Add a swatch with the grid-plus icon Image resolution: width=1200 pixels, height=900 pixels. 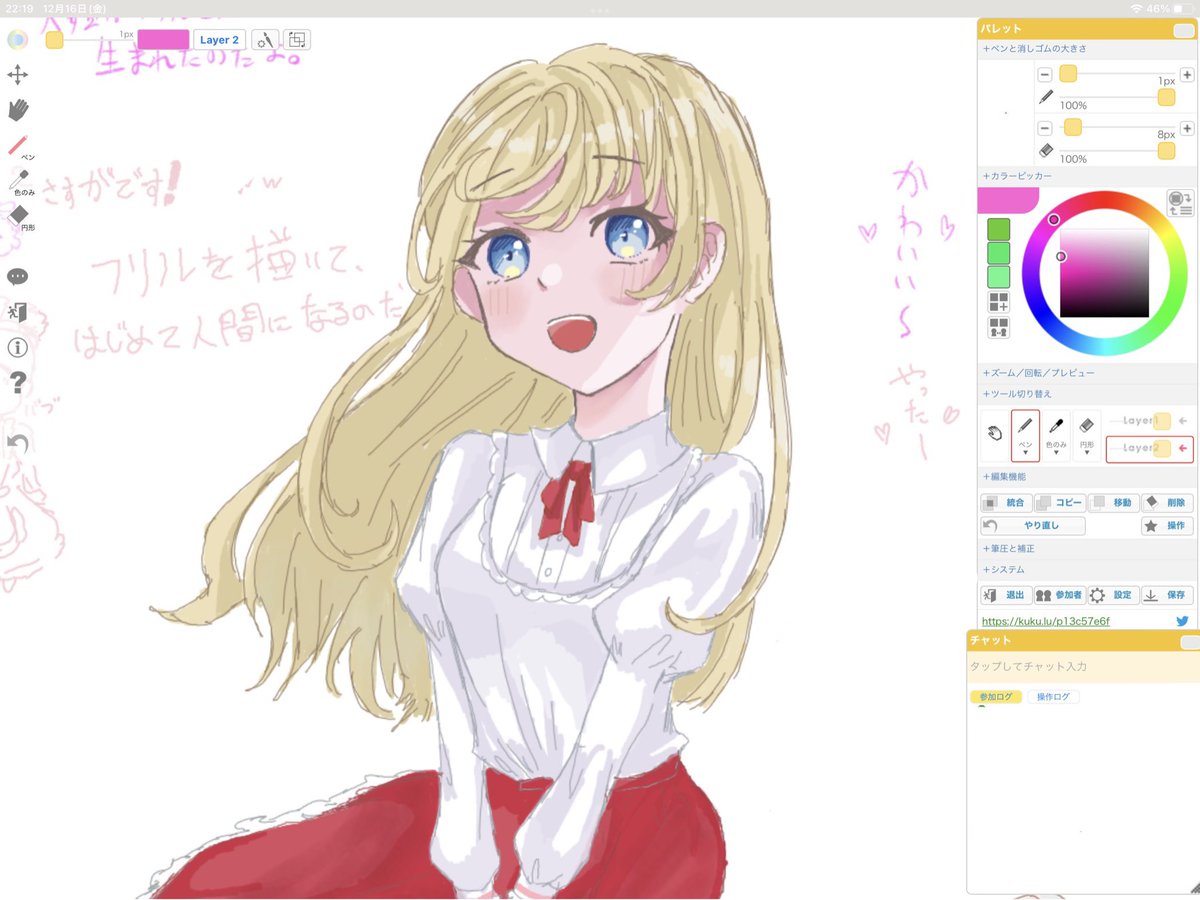click(x=999, y=302)
